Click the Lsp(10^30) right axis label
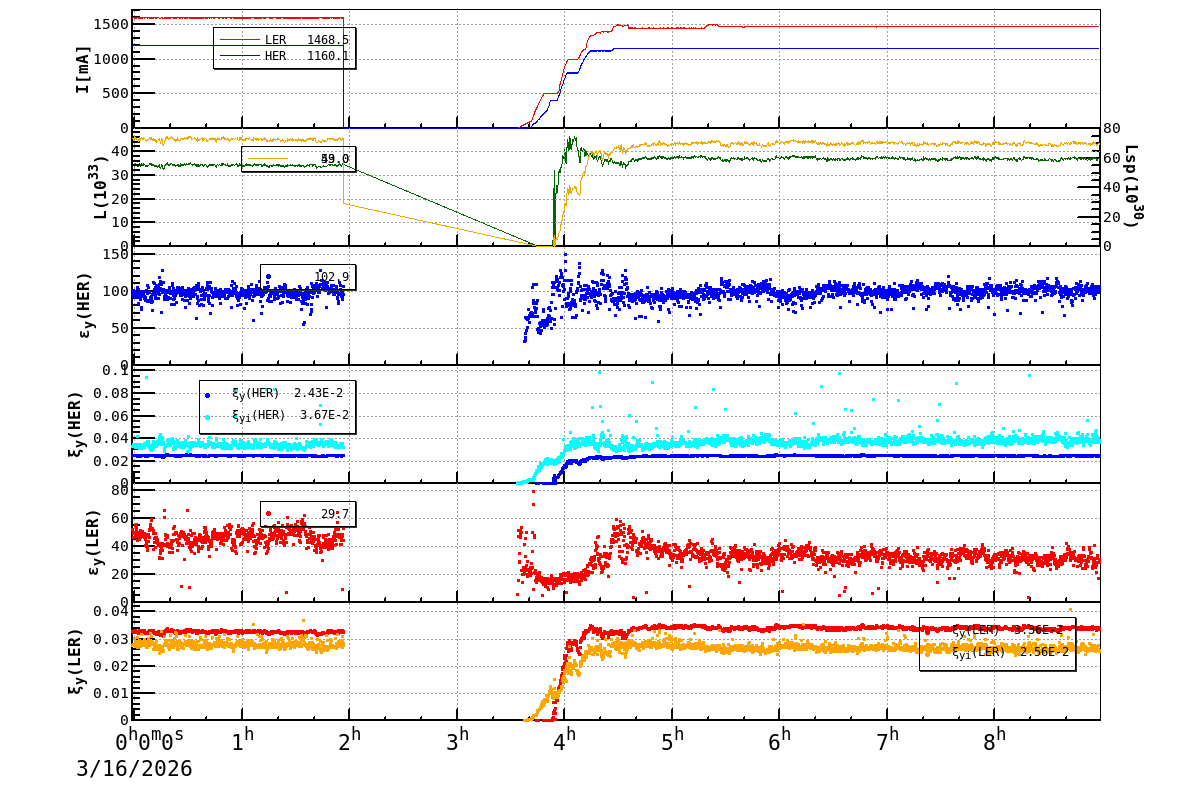The image size is (1200, 798). [1132, 187]
